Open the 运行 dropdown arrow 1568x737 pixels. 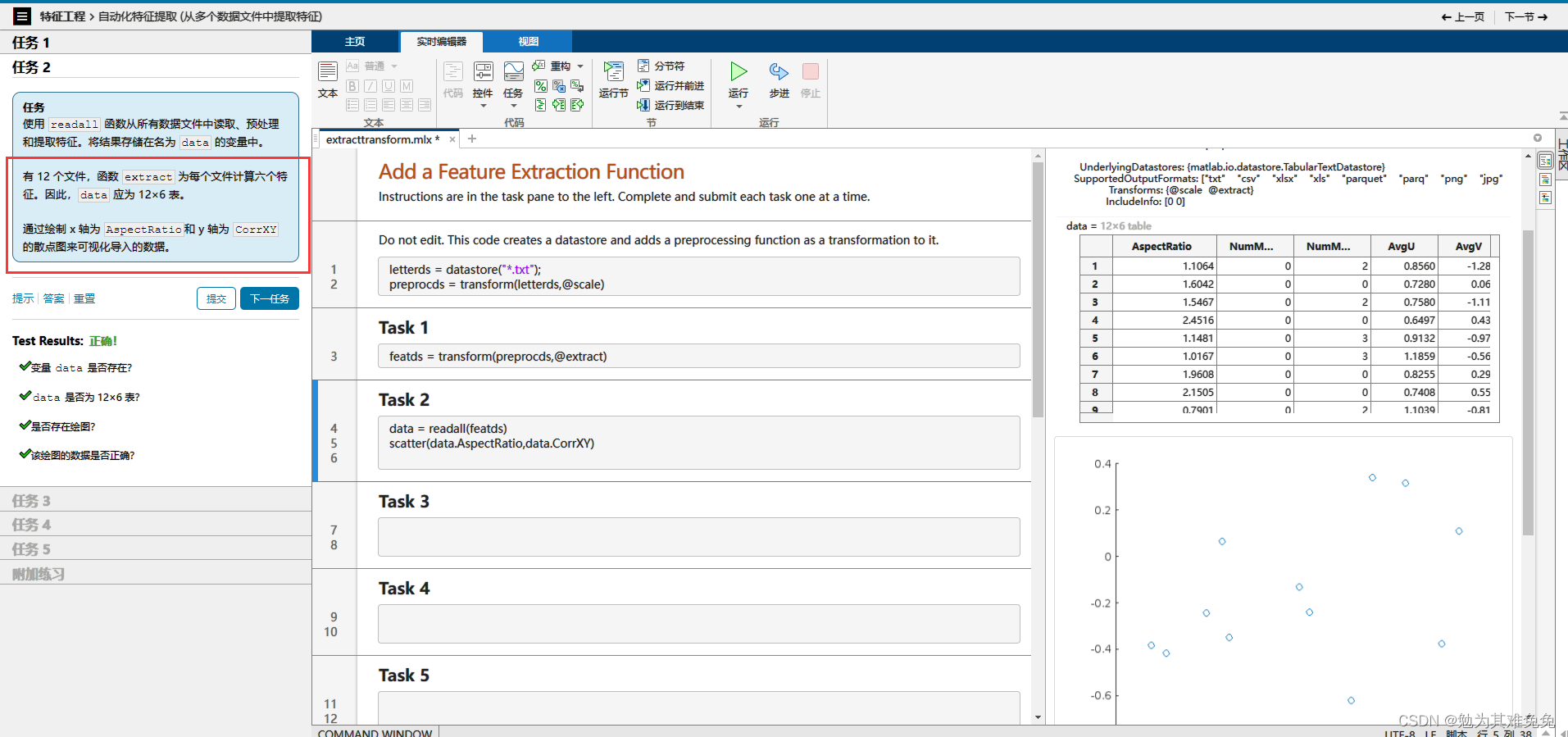(739, 107)
